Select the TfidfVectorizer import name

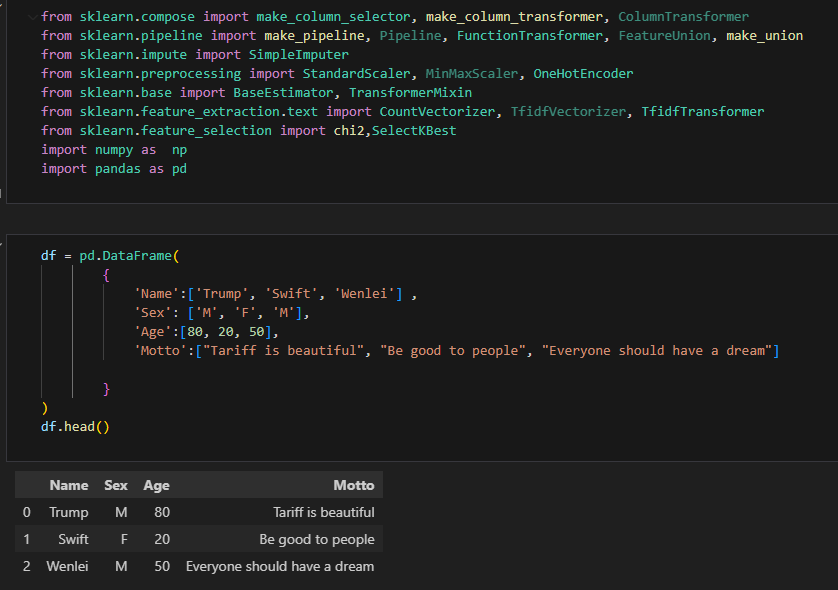pos(568,112)
